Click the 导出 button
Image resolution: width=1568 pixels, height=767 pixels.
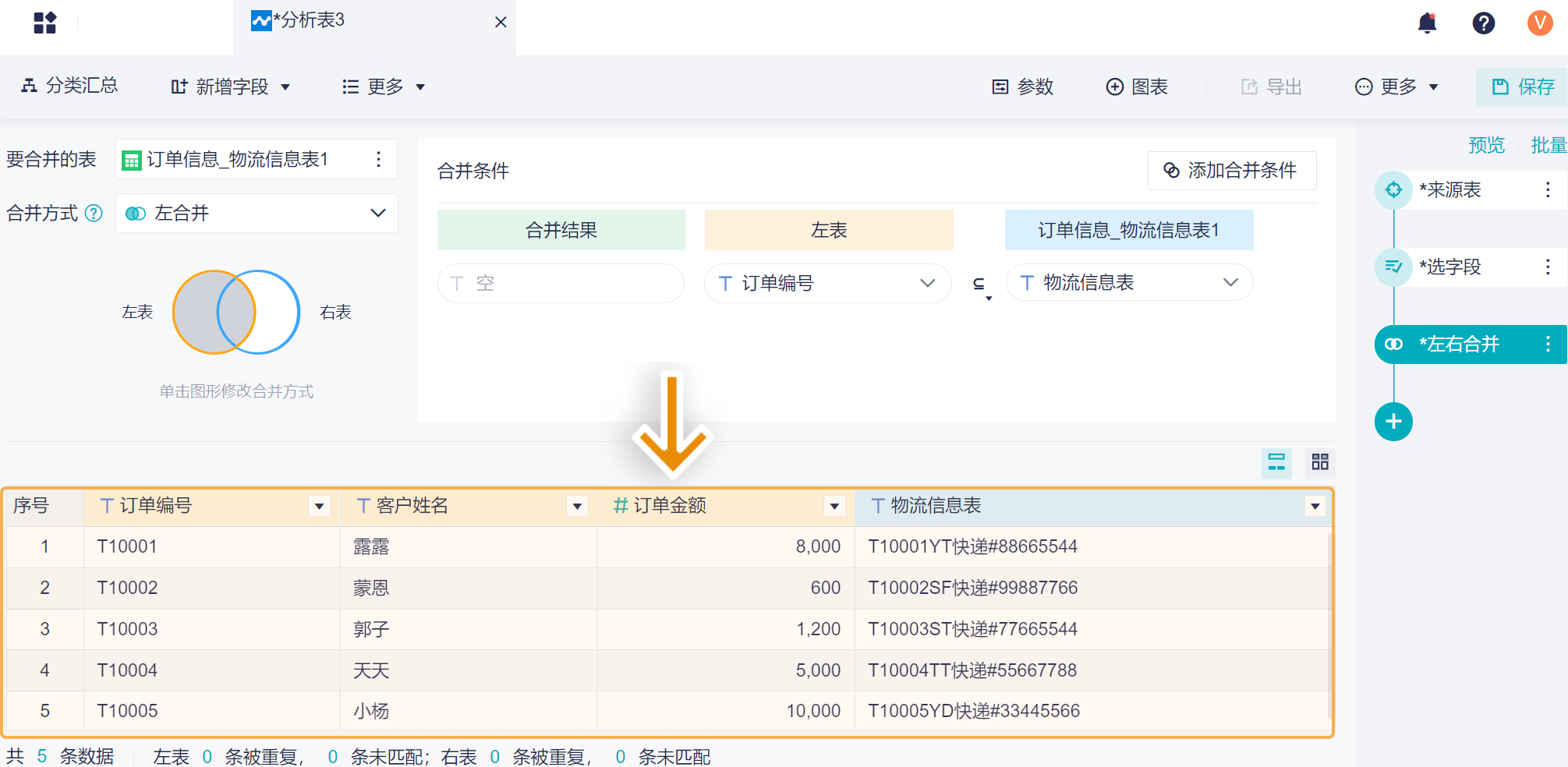pos(1271,87)
